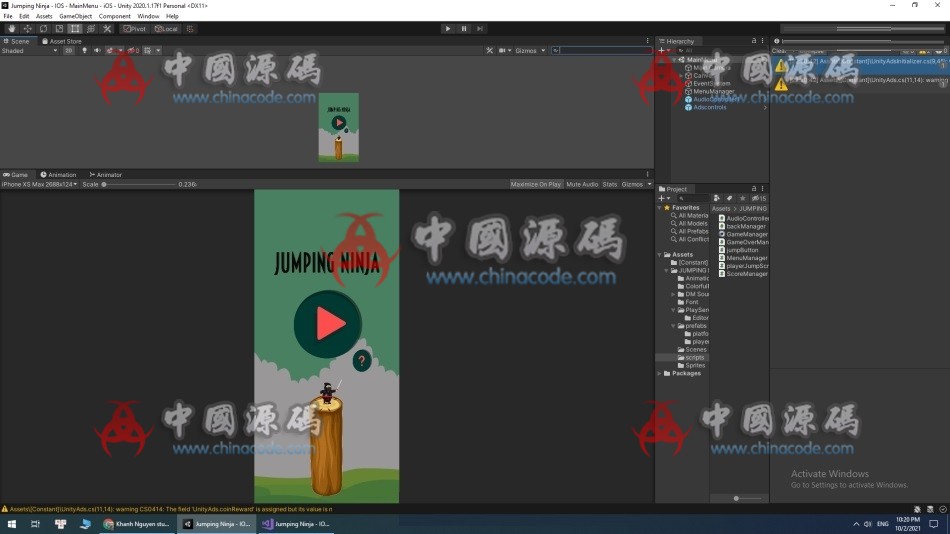Select the Move tool

point(27,28)
